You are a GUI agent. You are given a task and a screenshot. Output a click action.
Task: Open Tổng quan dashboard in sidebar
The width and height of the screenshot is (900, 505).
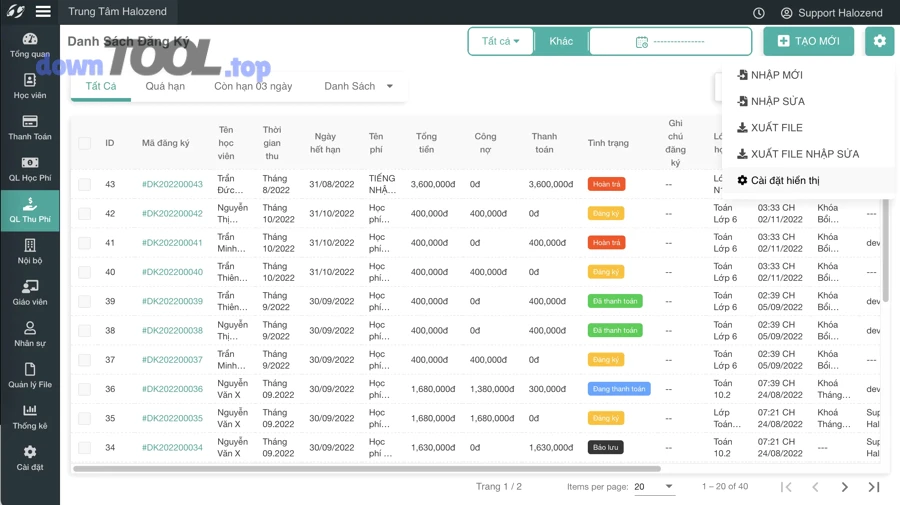click(x=30, y=45)
